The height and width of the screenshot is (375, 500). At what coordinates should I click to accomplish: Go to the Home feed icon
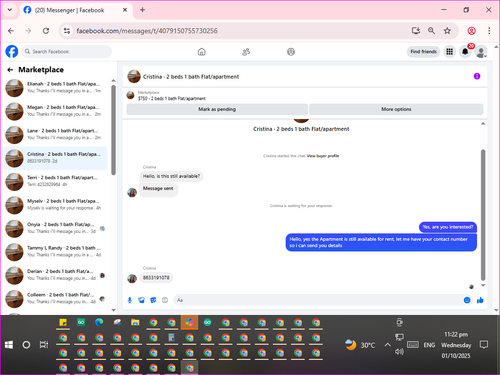pos(201,52)
